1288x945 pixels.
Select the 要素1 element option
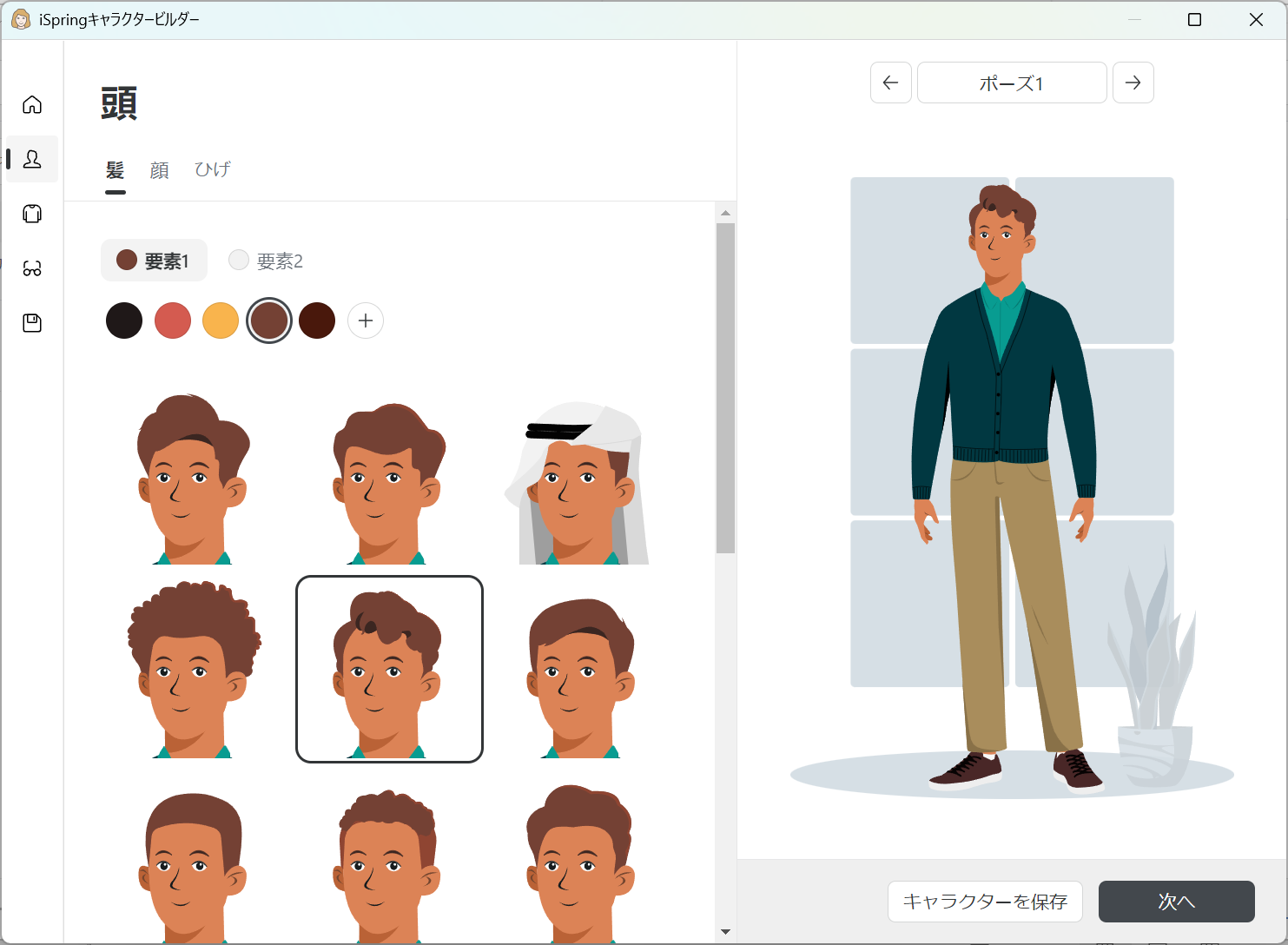point(154,260)
